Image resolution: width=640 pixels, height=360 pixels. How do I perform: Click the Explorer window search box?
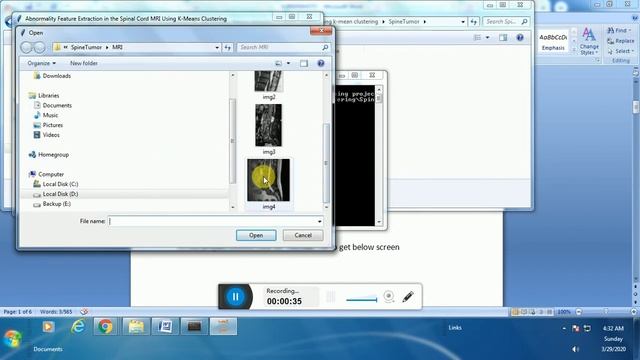click(506, 22)
